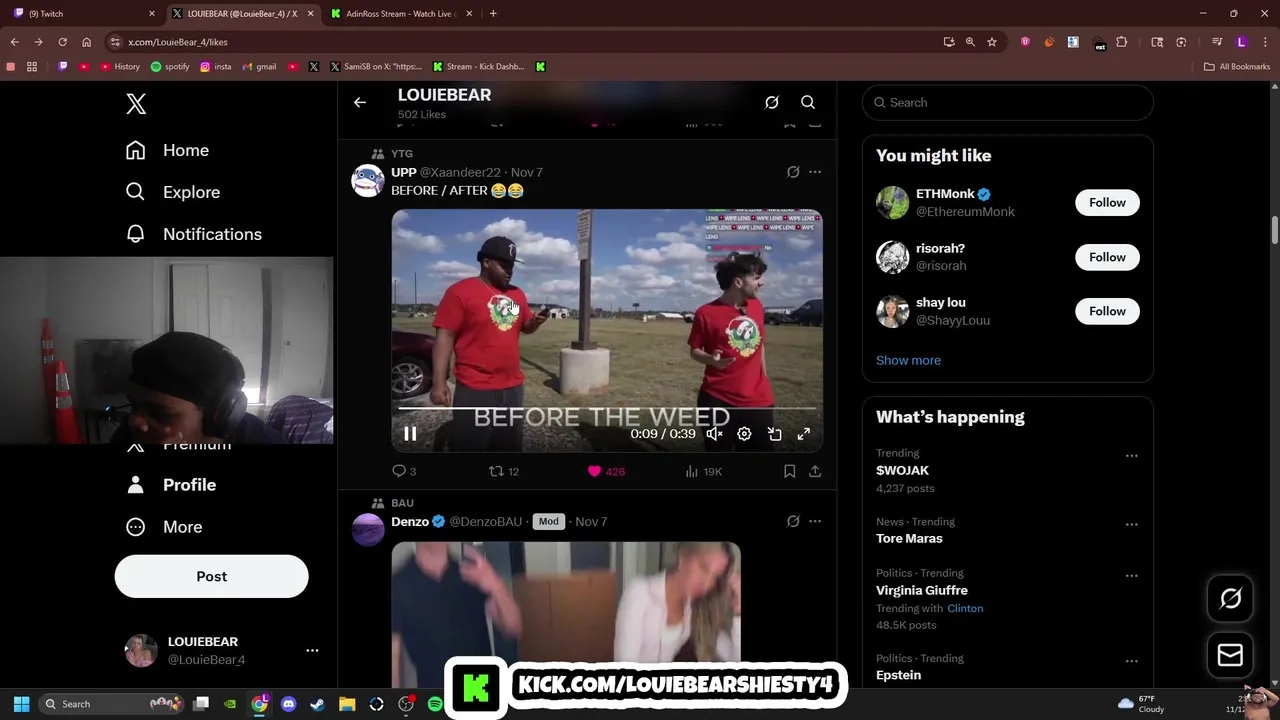Click Grok icon on Denzo's post
This screenshot has height=720, width=1280.
point(793,521)
